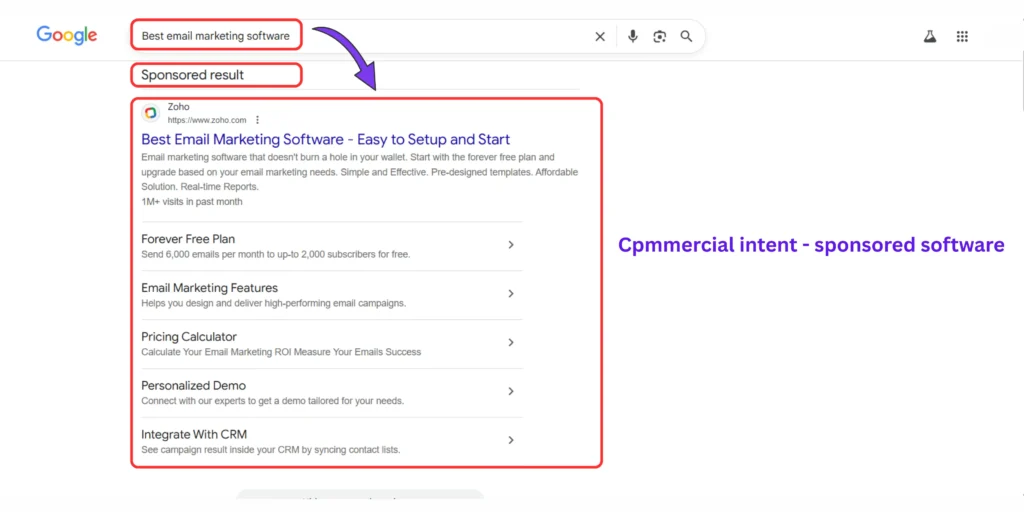
Task: Click 'Send 6,000 emails per month' description
Action: [276, 255]
